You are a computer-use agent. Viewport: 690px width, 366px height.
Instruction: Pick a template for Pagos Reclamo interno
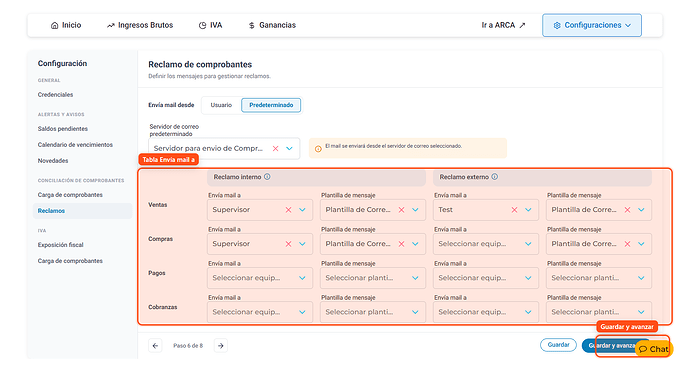coord(373,278)
